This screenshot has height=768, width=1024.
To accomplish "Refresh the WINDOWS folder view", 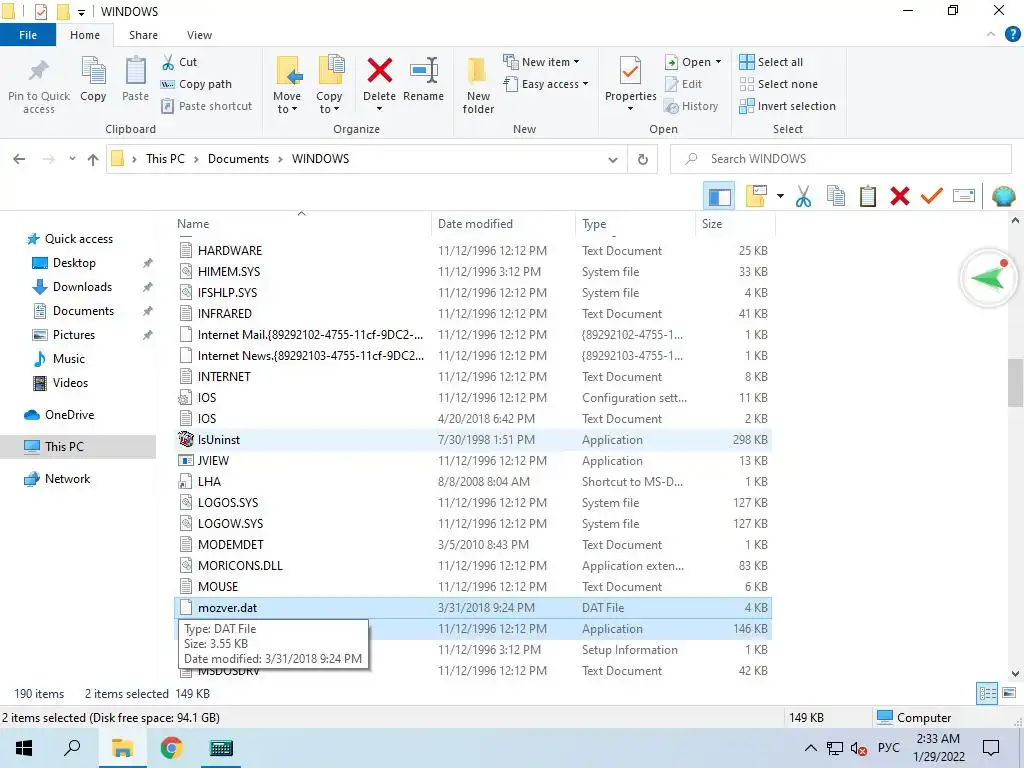I will pos(643,159).
